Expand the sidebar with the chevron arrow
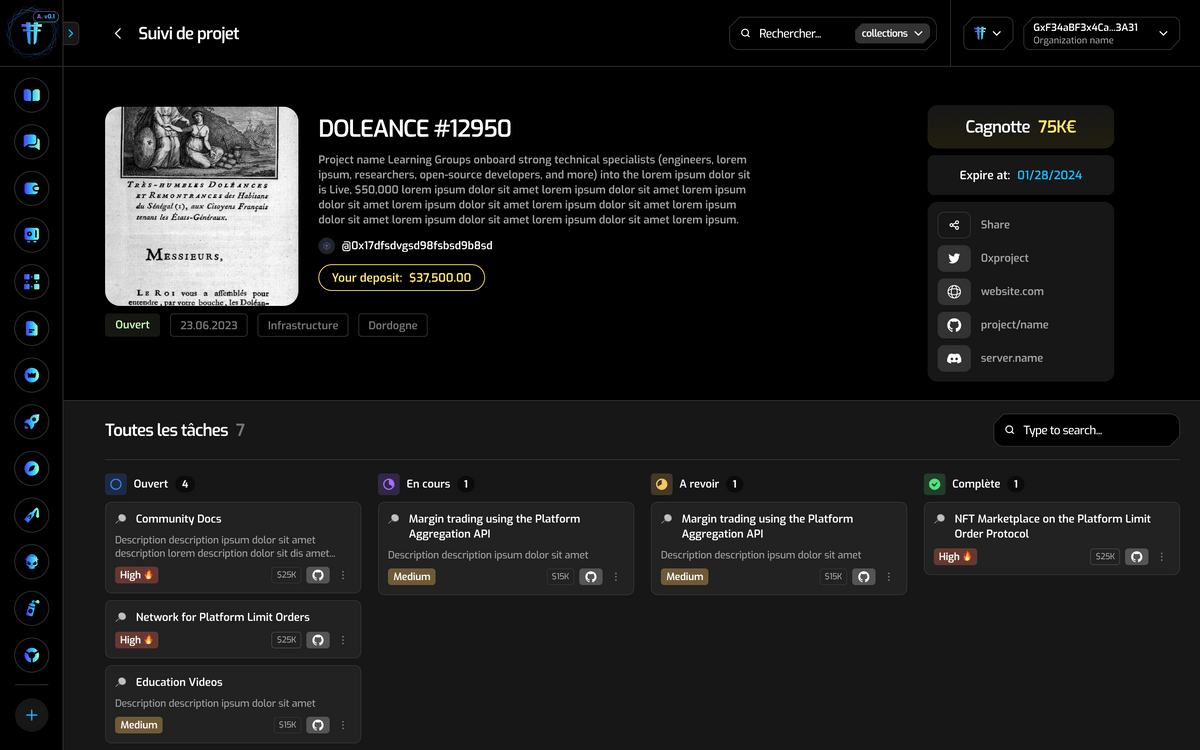This screenshot has width=1200, height=750. (71, 34)
